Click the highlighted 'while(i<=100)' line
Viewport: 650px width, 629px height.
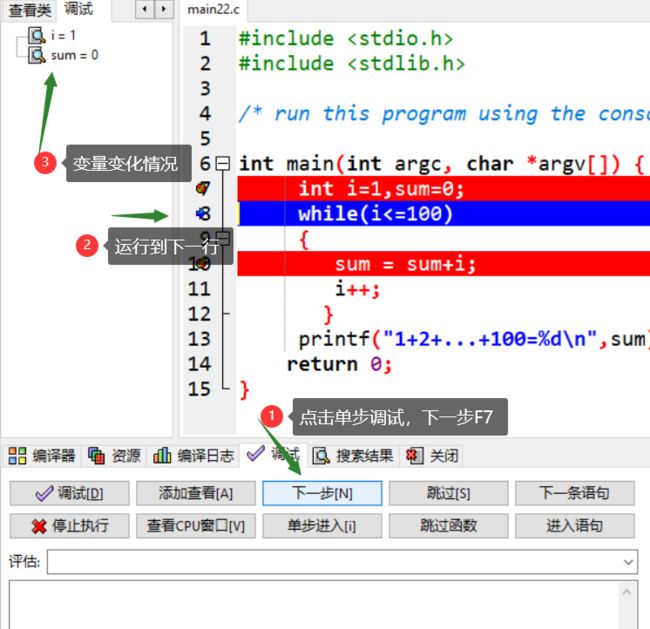(375, 214)
